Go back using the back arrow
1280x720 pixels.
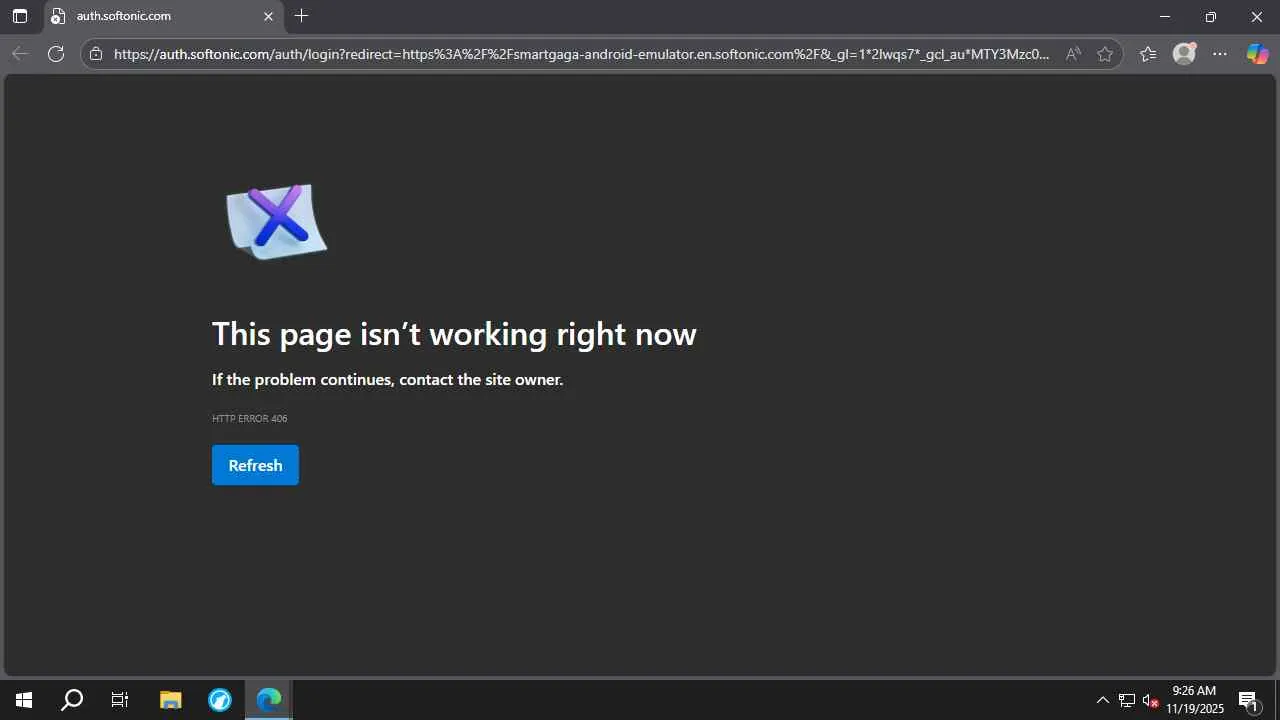click(x=20, y=54)
